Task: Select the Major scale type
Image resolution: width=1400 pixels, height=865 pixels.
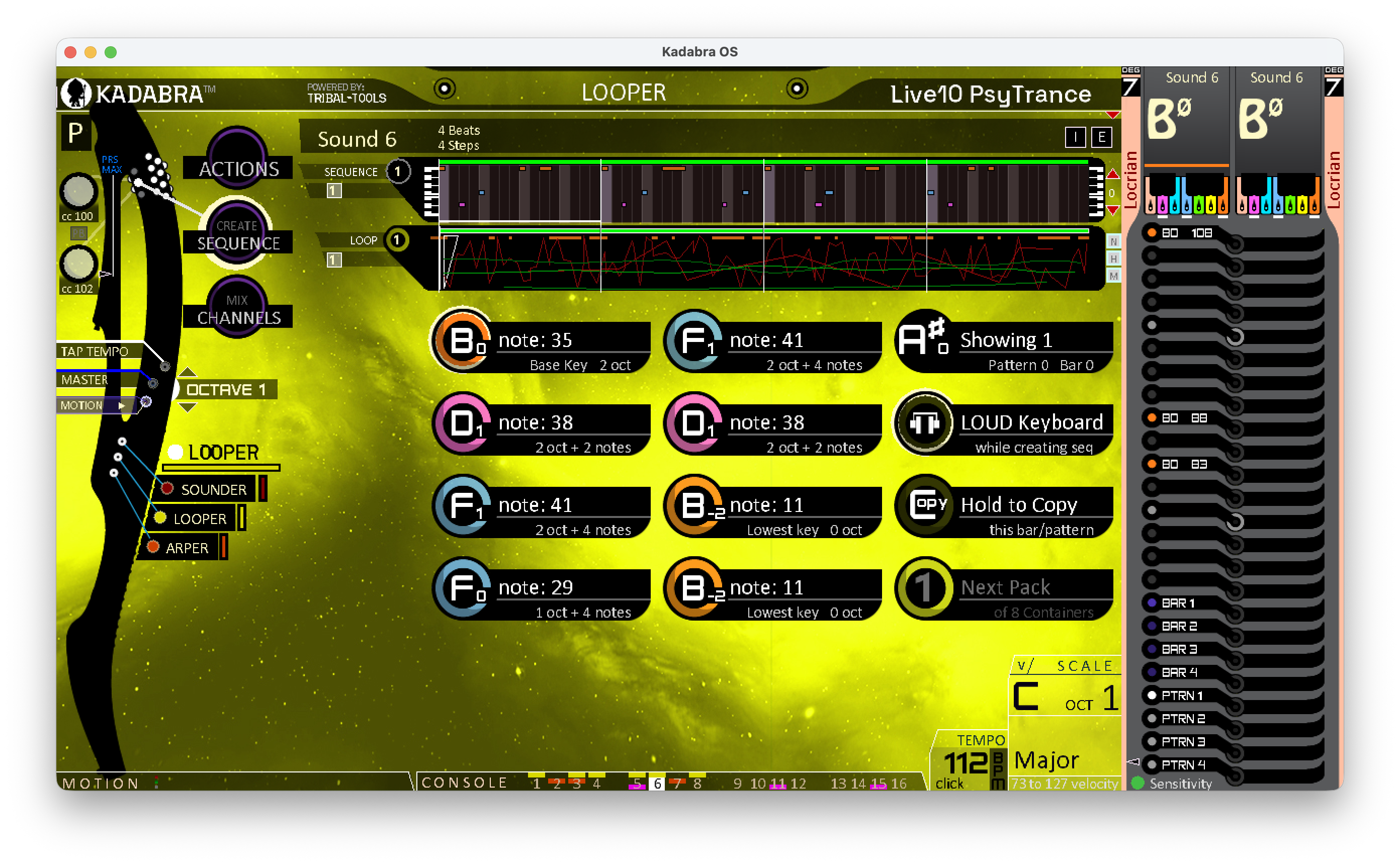Action: click(x=1046, y=760)
